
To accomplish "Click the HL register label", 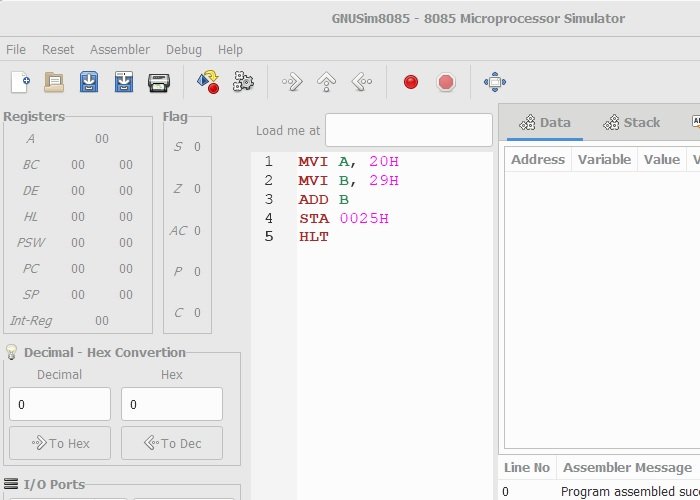I will click(x=31, y=217).
